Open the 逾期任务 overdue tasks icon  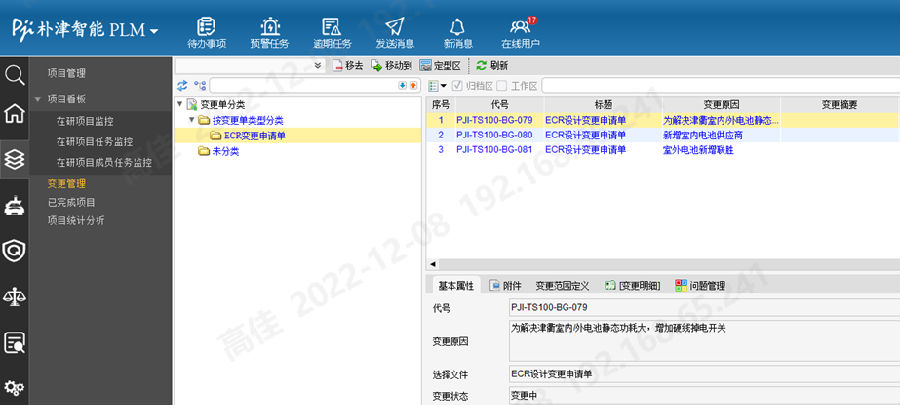(332, 26)
